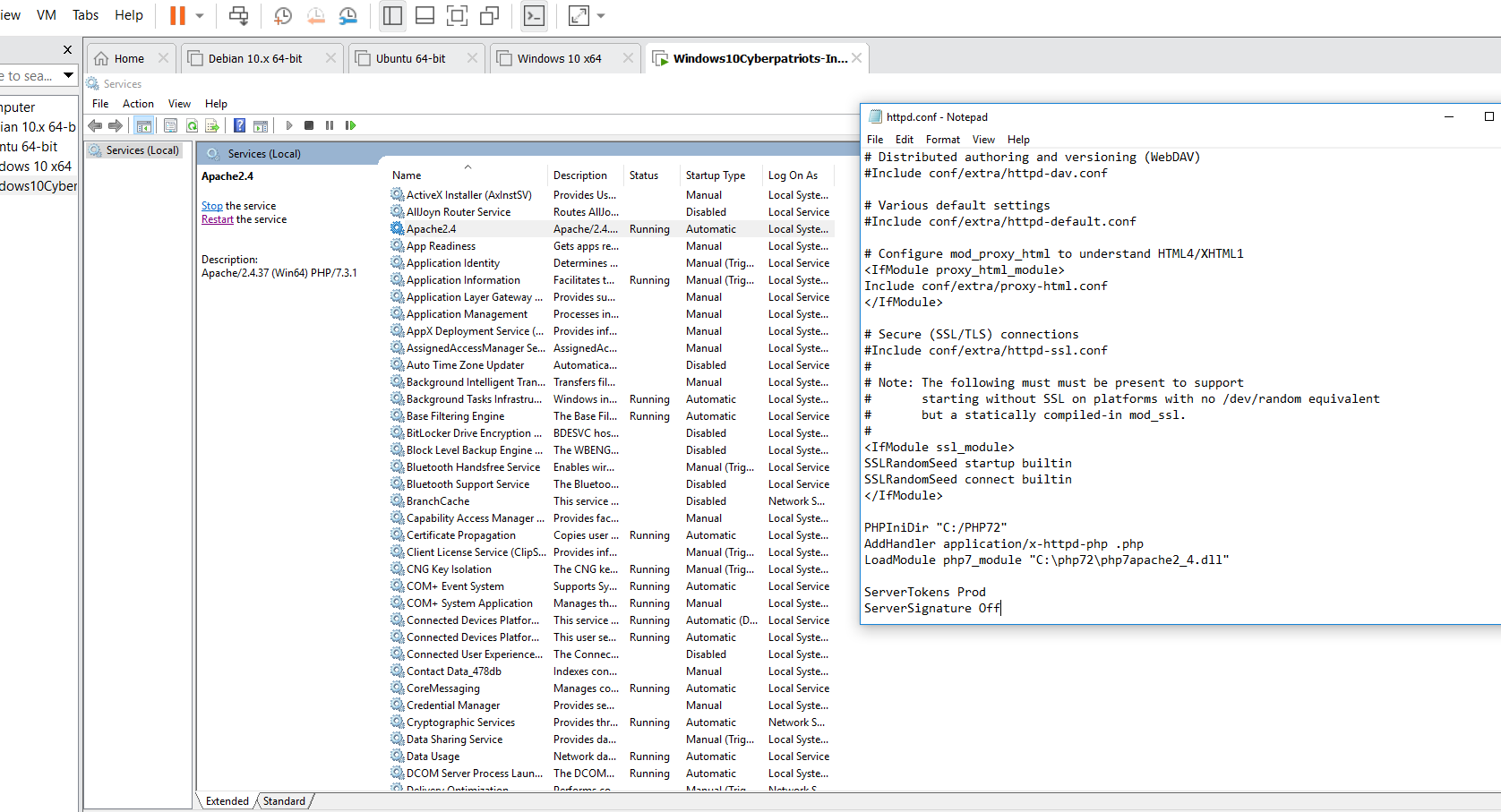Open the File menu in Notepad

pyautogui.click(x=875, y=140)
